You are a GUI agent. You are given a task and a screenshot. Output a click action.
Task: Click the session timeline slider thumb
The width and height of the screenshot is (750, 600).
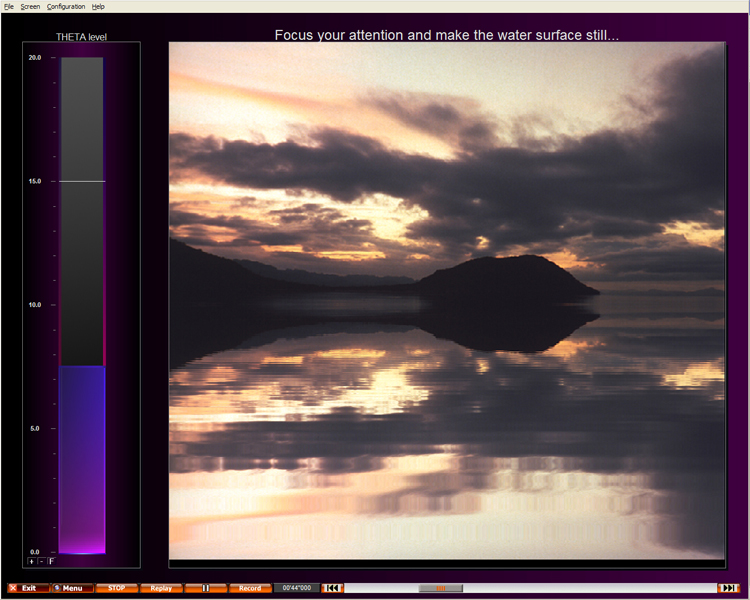point(440,588)
